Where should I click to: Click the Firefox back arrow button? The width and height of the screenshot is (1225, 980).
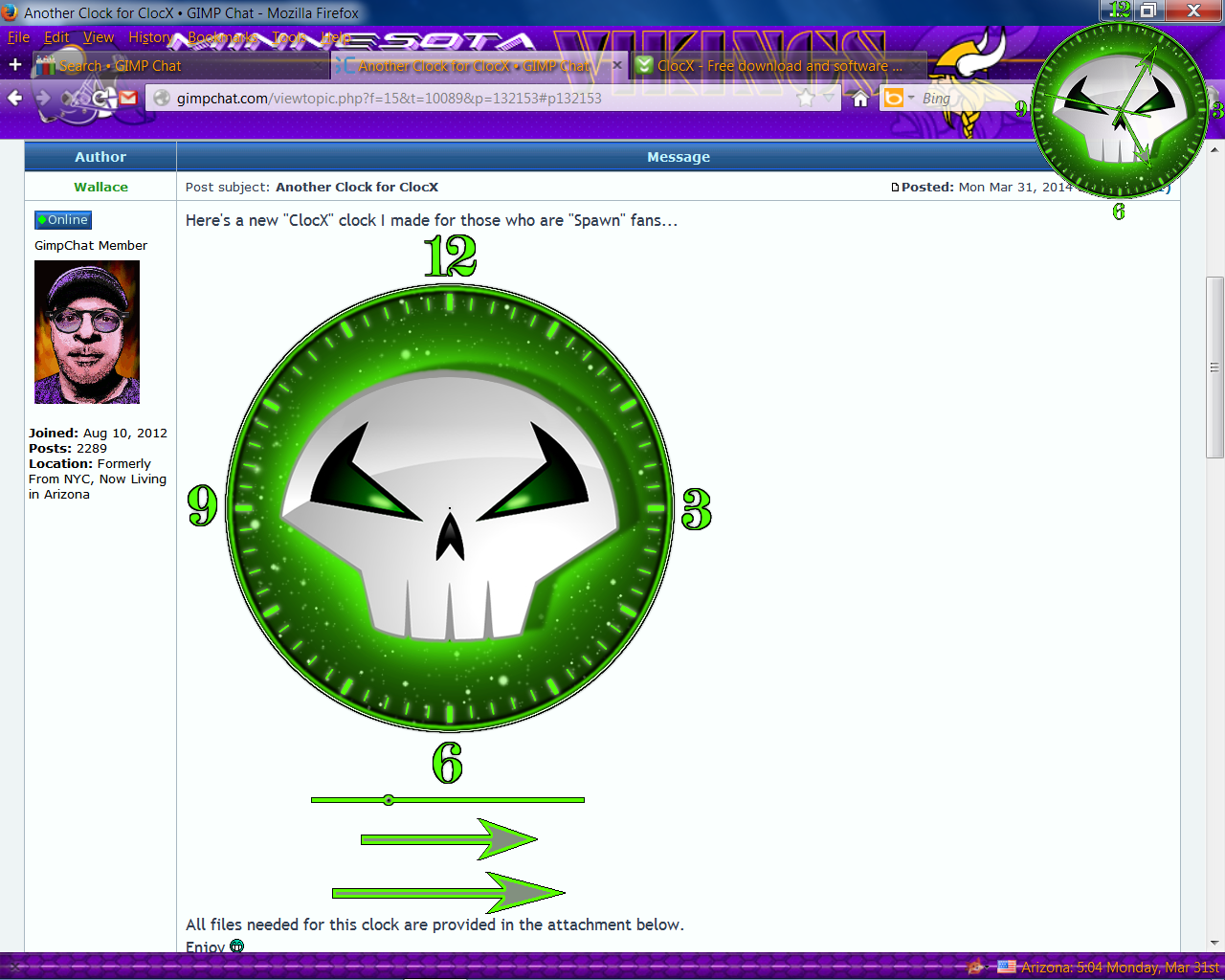click(15, 98)
